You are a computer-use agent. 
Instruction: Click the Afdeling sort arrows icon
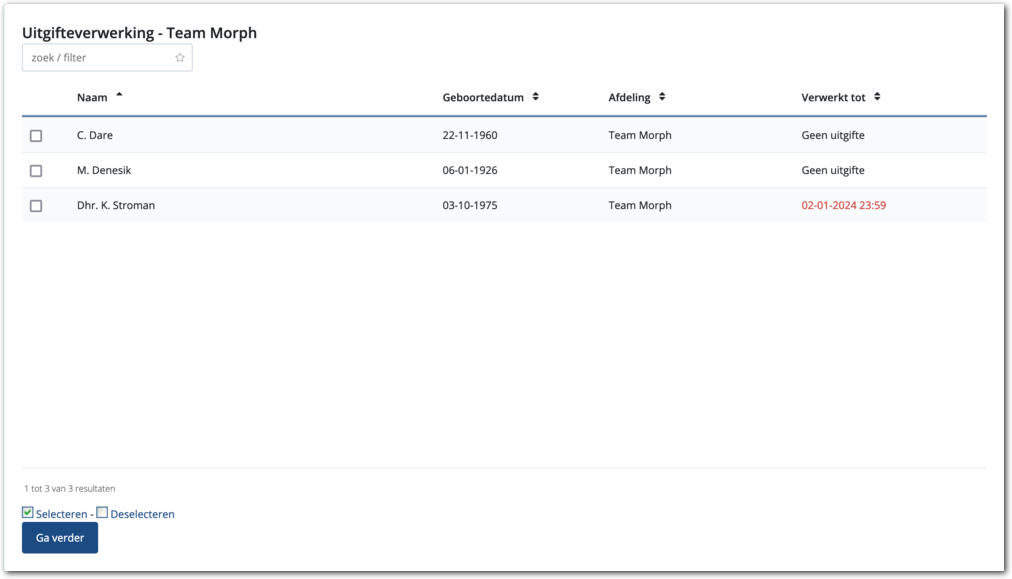point(662,97)
